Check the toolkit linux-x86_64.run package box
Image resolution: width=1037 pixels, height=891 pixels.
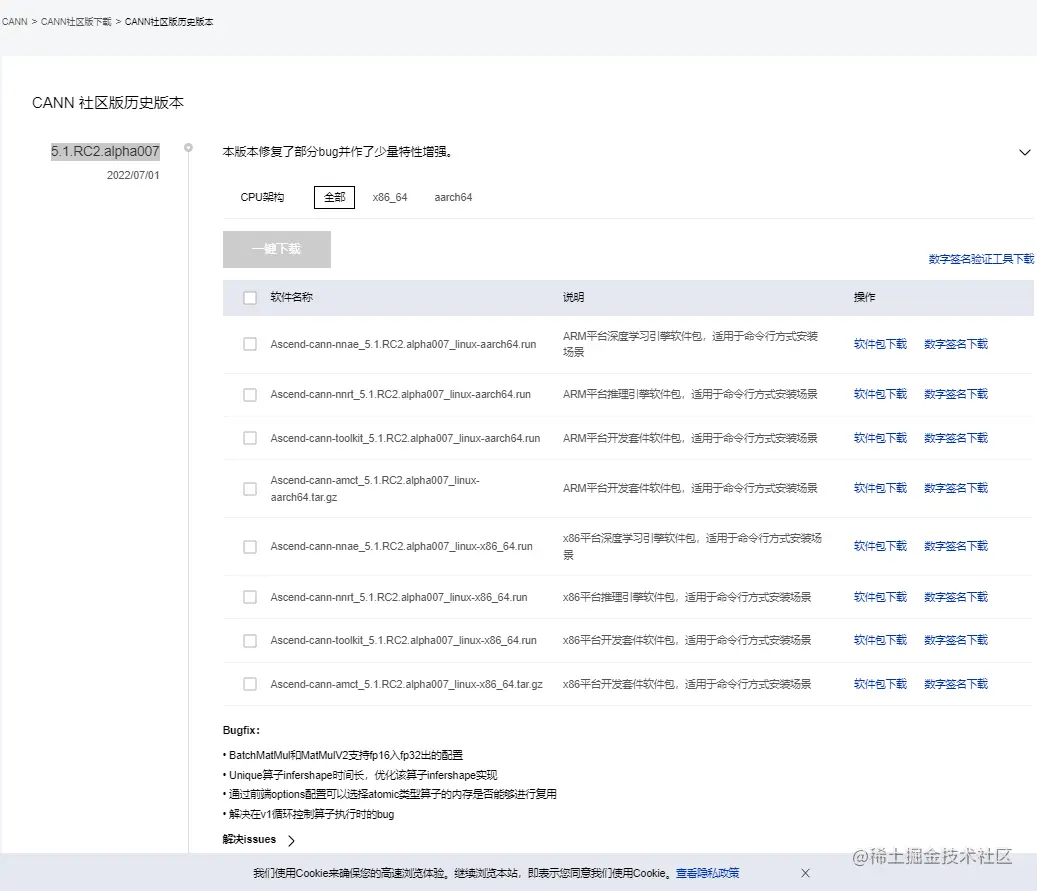[x=250, y=641]
